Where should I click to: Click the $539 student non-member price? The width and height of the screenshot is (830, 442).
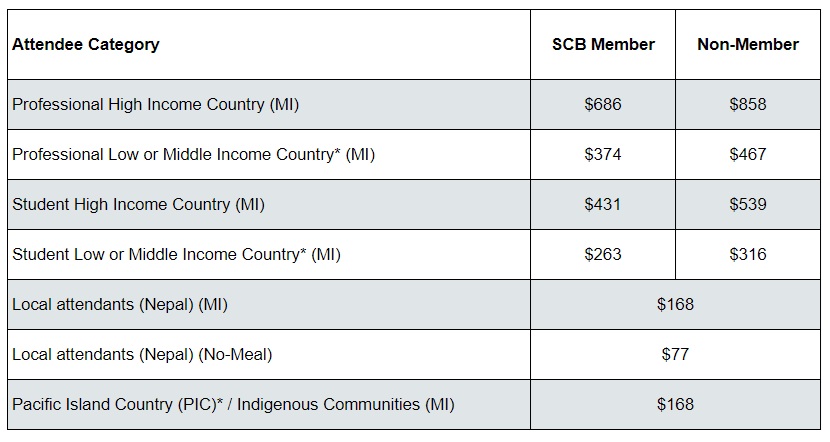[x=748, y=205]
